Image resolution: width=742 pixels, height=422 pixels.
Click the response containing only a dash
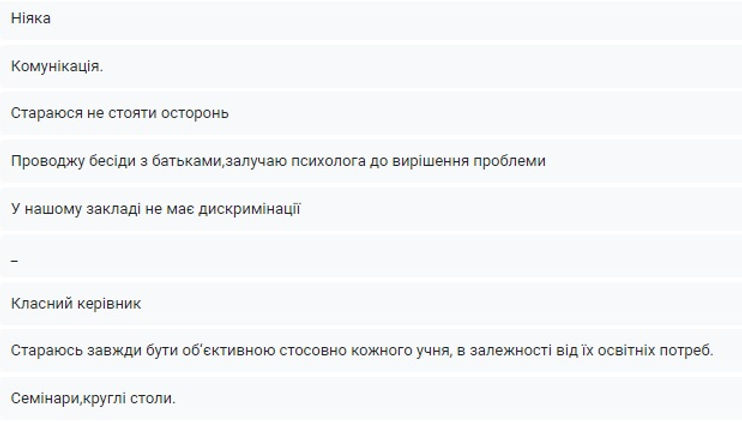coord(371,256)
